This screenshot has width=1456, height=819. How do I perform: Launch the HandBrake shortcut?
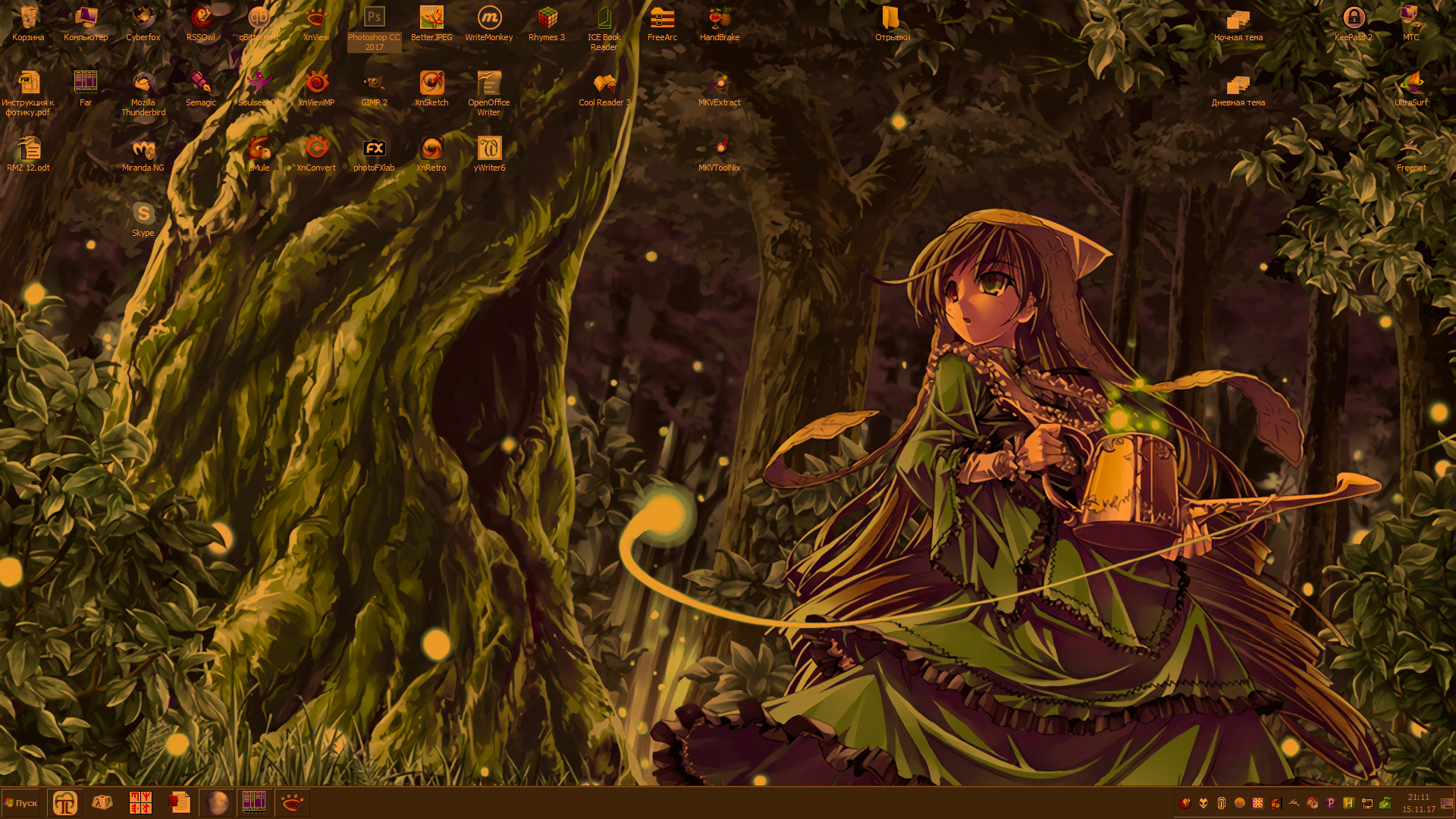719,18
